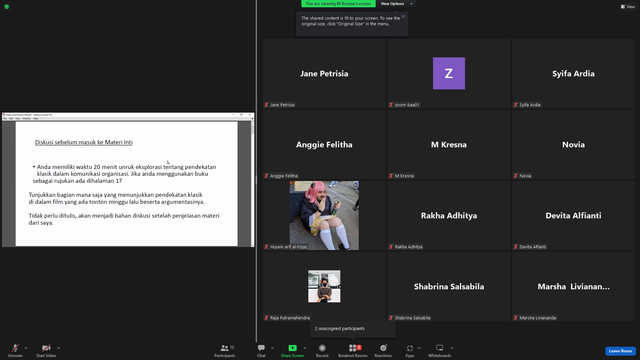640x360 pixels.
Task: Select Novia's video tile
Action: [x=573, y=144]
